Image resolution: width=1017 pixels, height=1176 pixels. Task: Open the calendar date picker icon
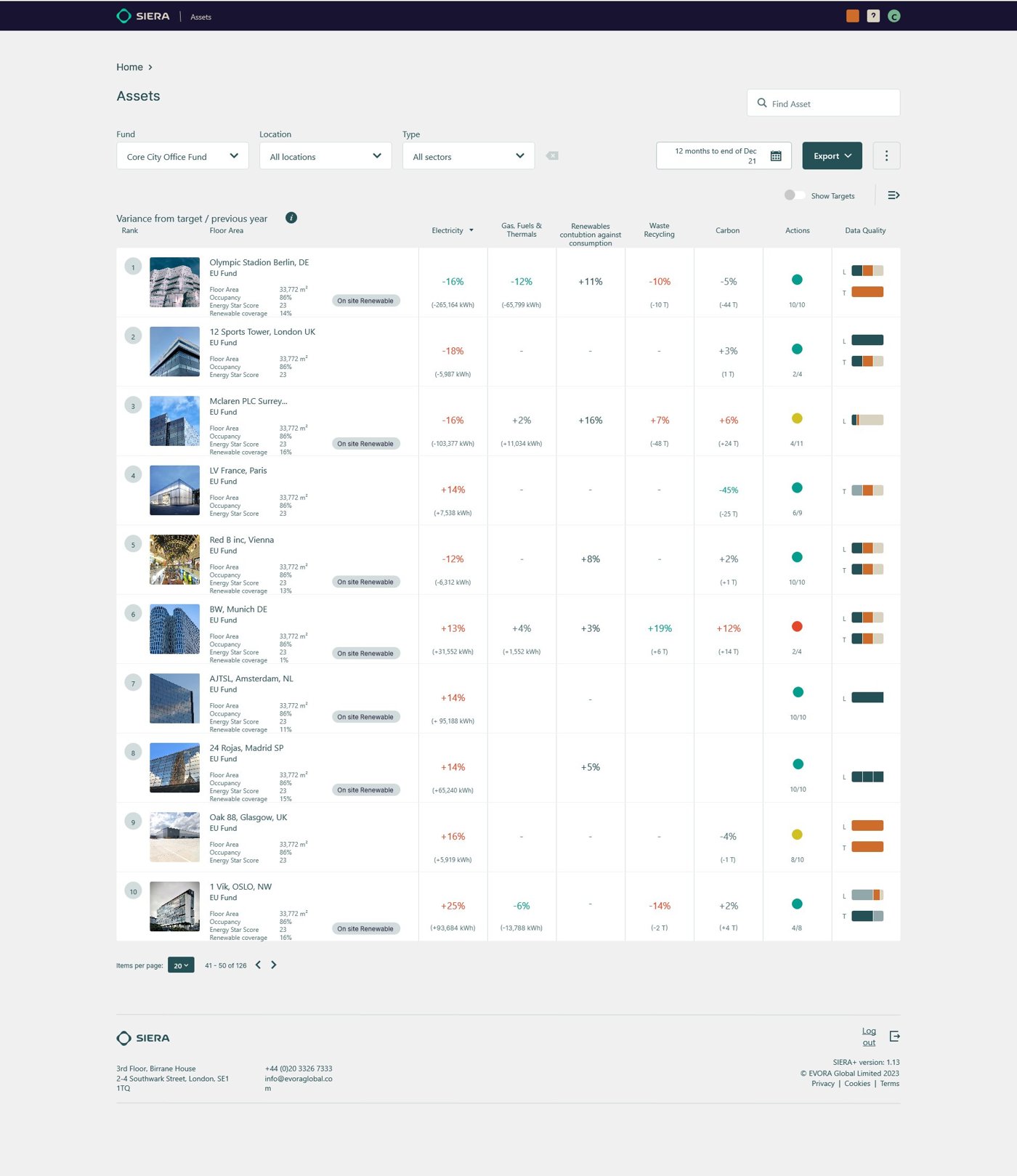tap(776, 156)
